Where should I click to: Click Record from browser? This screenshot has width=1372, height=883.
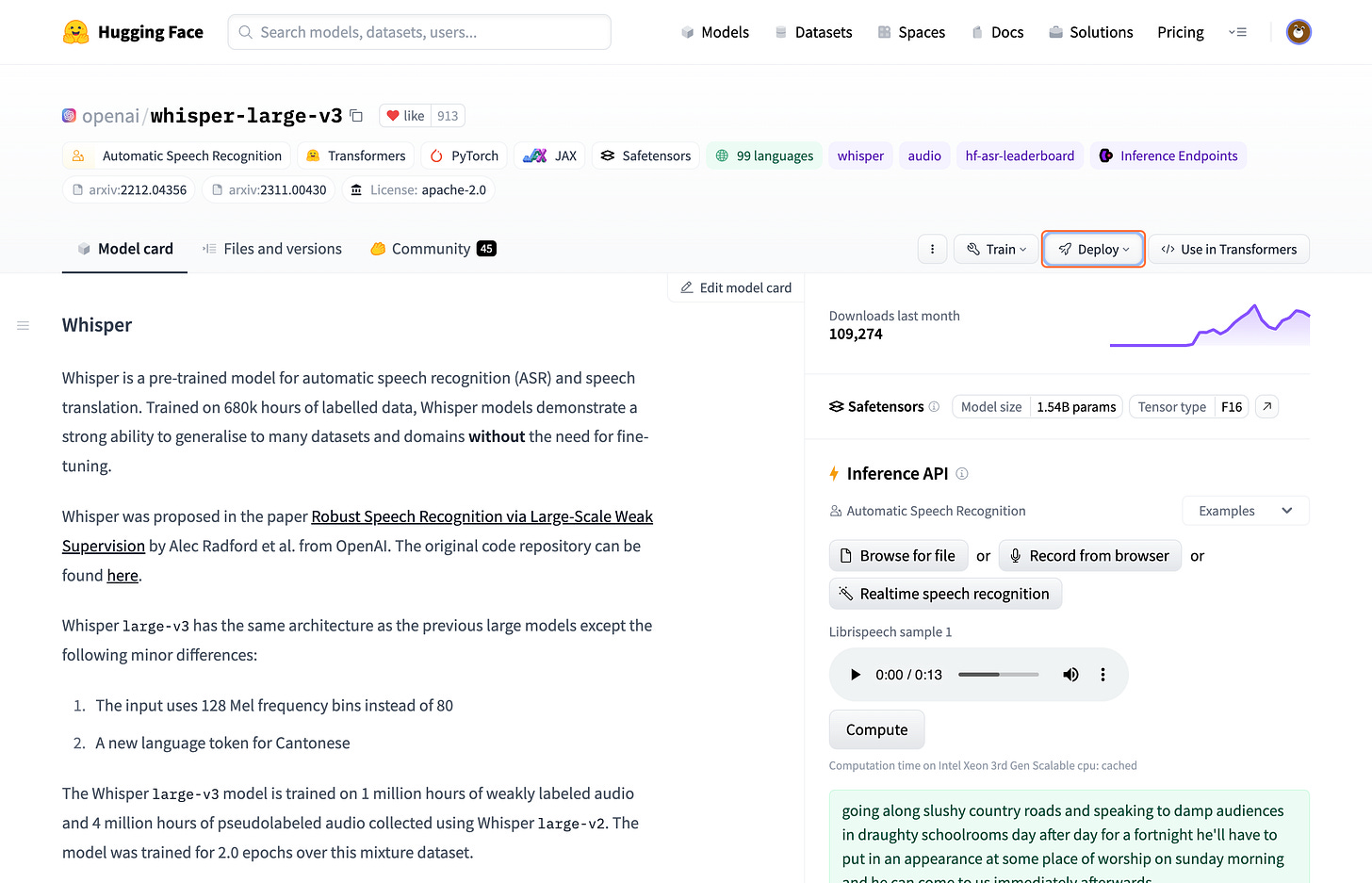coord(1089,556)
